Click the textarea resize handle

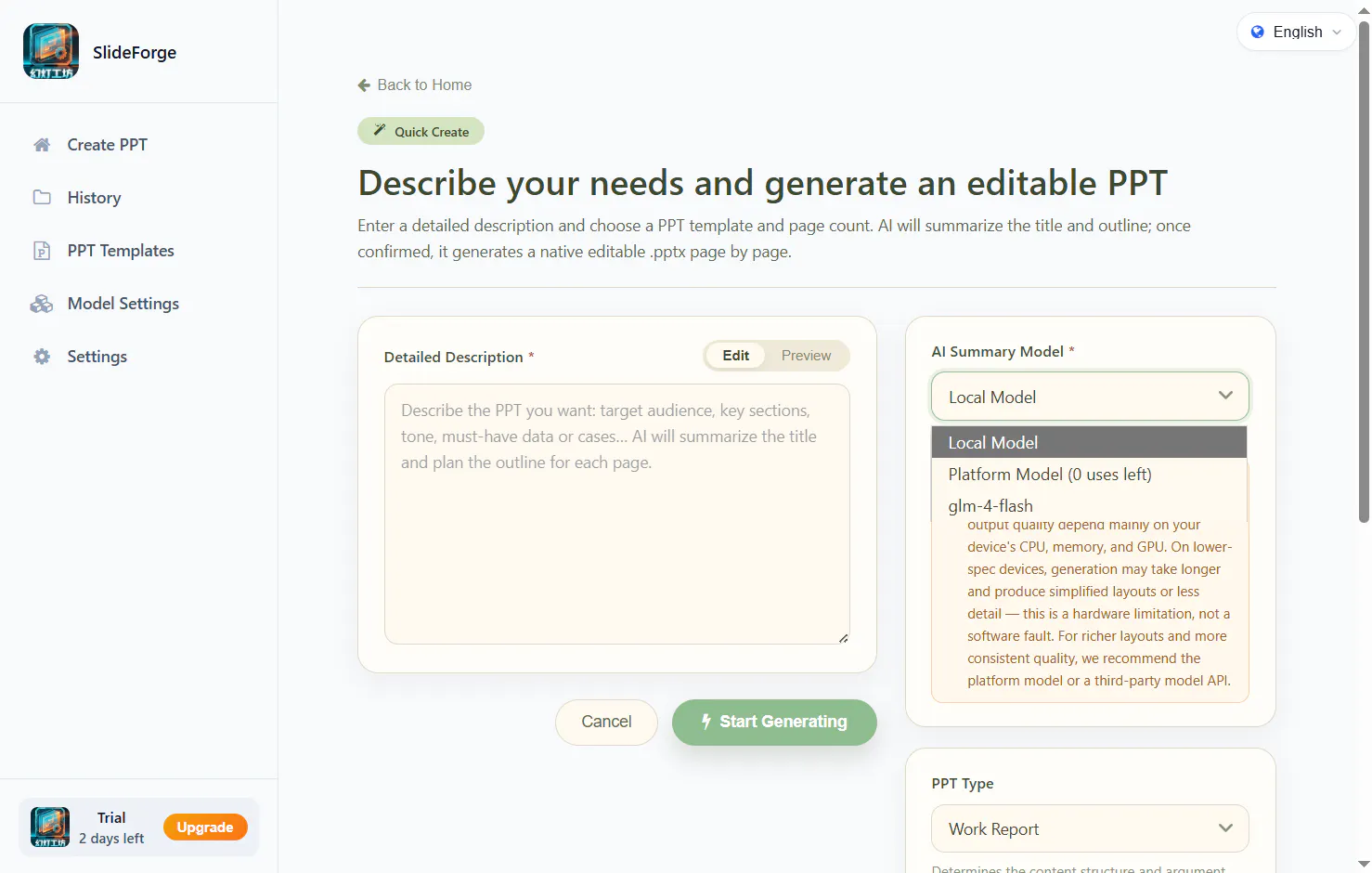click(843, 638)
